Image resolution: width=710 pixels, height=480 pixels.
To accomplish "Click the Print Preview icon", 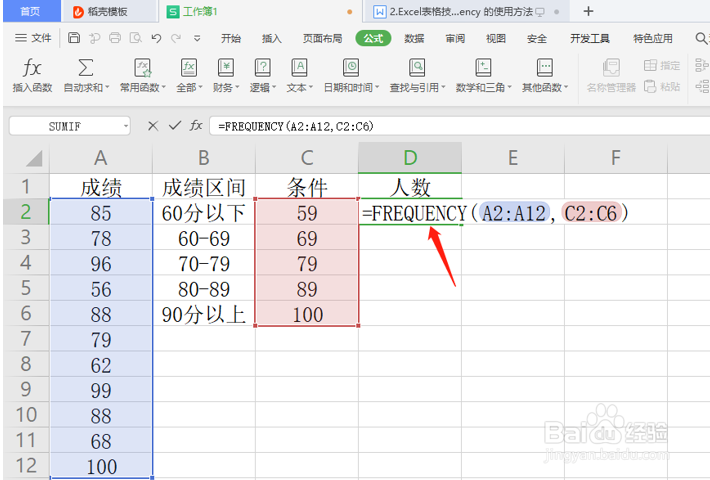I will pyautogui.click(x=135, y=38).
